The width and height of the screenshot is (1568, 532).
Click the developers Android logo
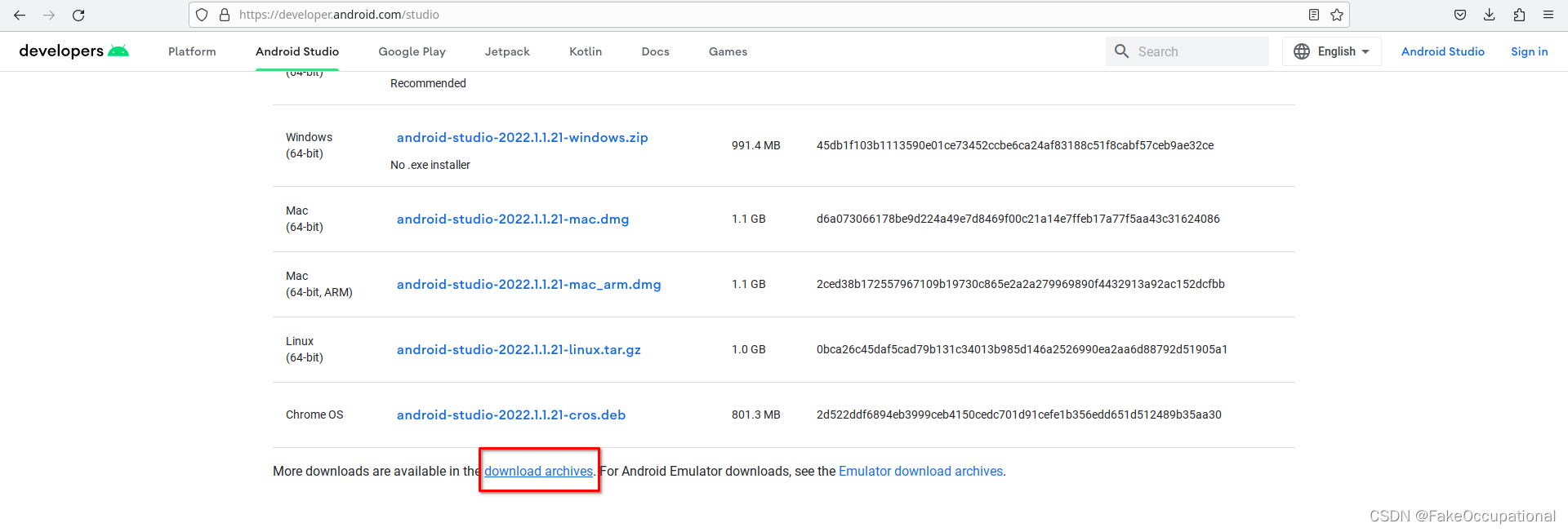pos(73,51)
